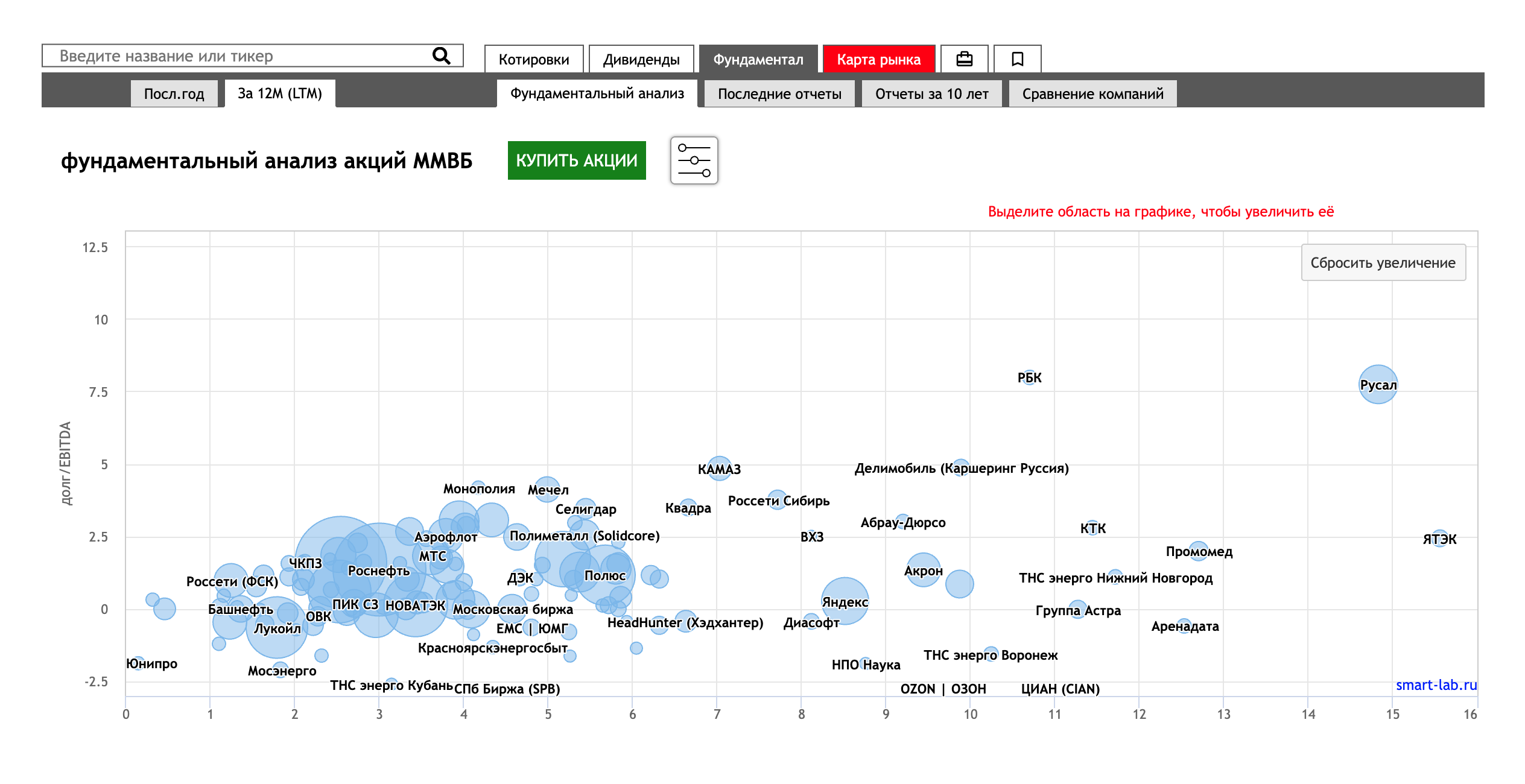Viewport: 1525px width, 784px height.
Task: Click the Россети (ФСК) label
Action: (232, 581)
